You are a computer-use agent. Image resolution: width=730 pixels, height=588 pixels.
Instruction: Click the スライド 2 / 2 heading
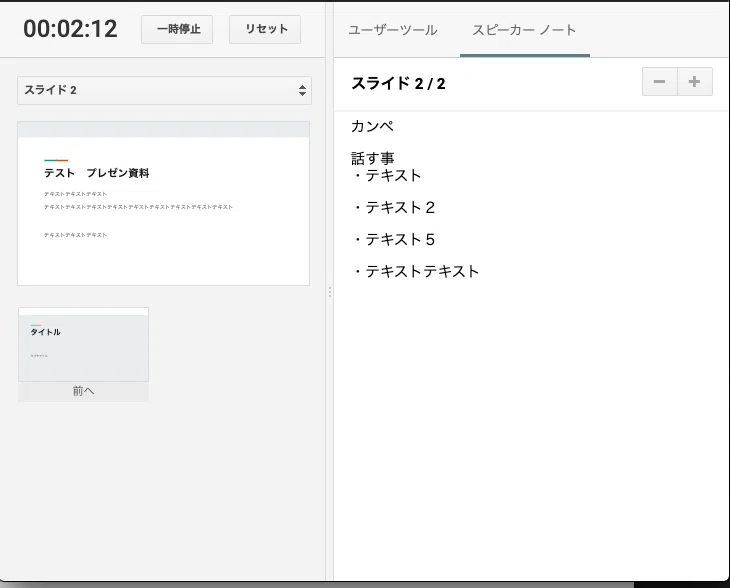click(398, 83)
